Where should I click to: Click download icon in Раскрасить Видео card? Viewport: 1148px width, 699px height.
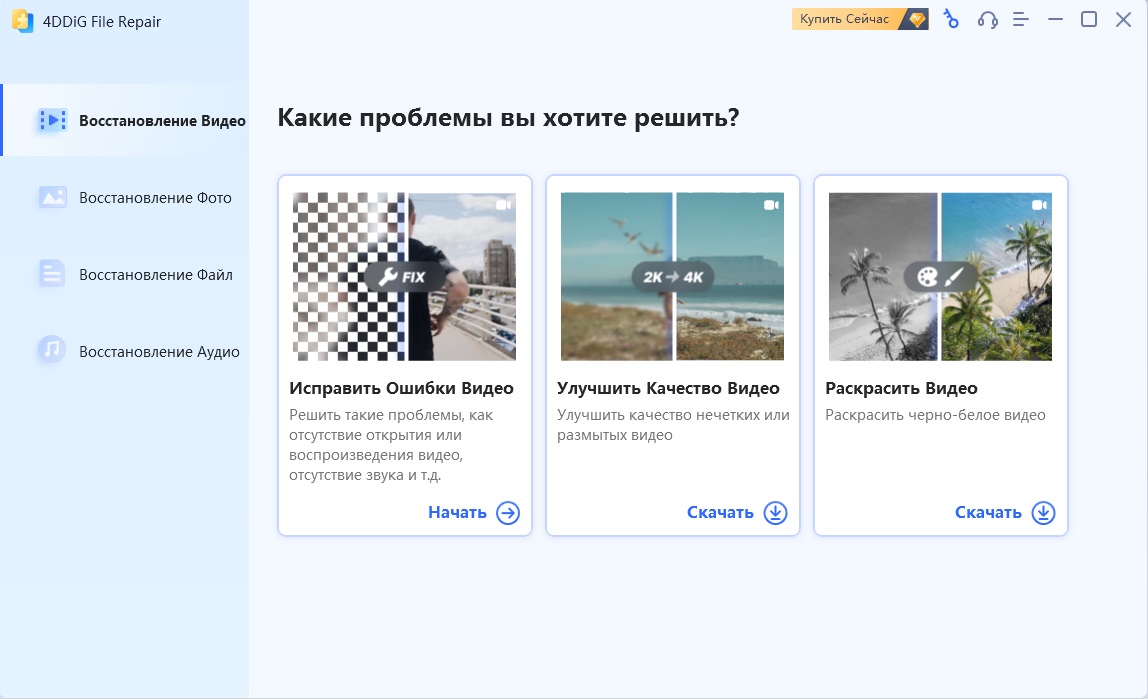click(x=1043, y=513)
